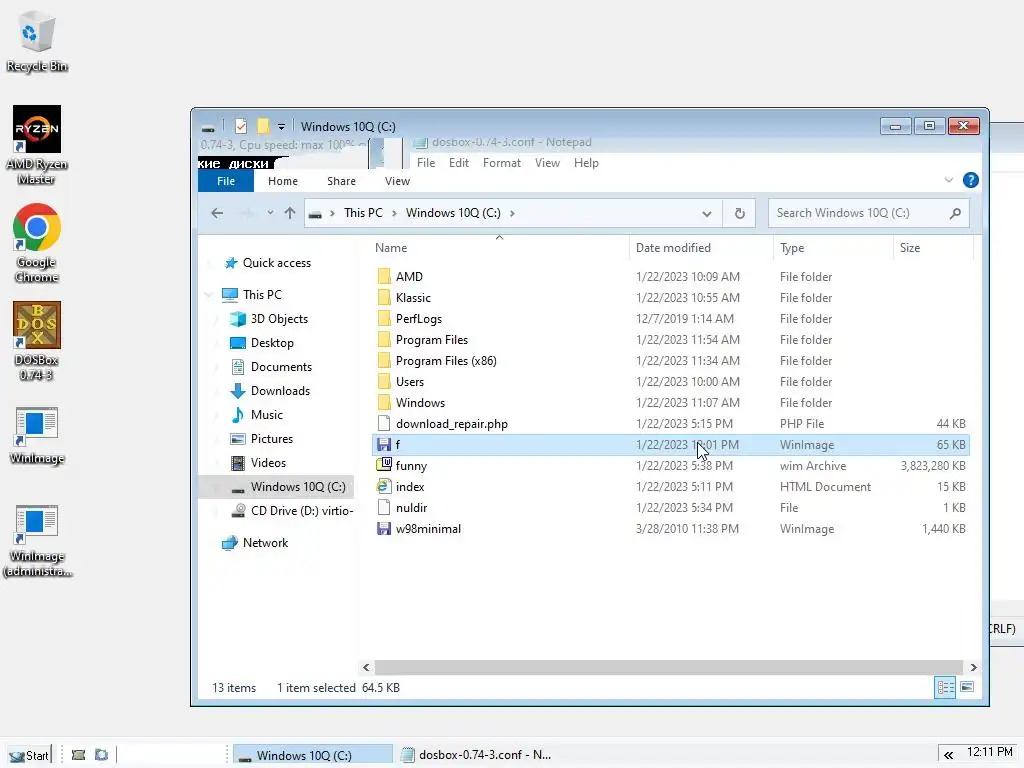Open the Home ribbon tab

point(283,181)
